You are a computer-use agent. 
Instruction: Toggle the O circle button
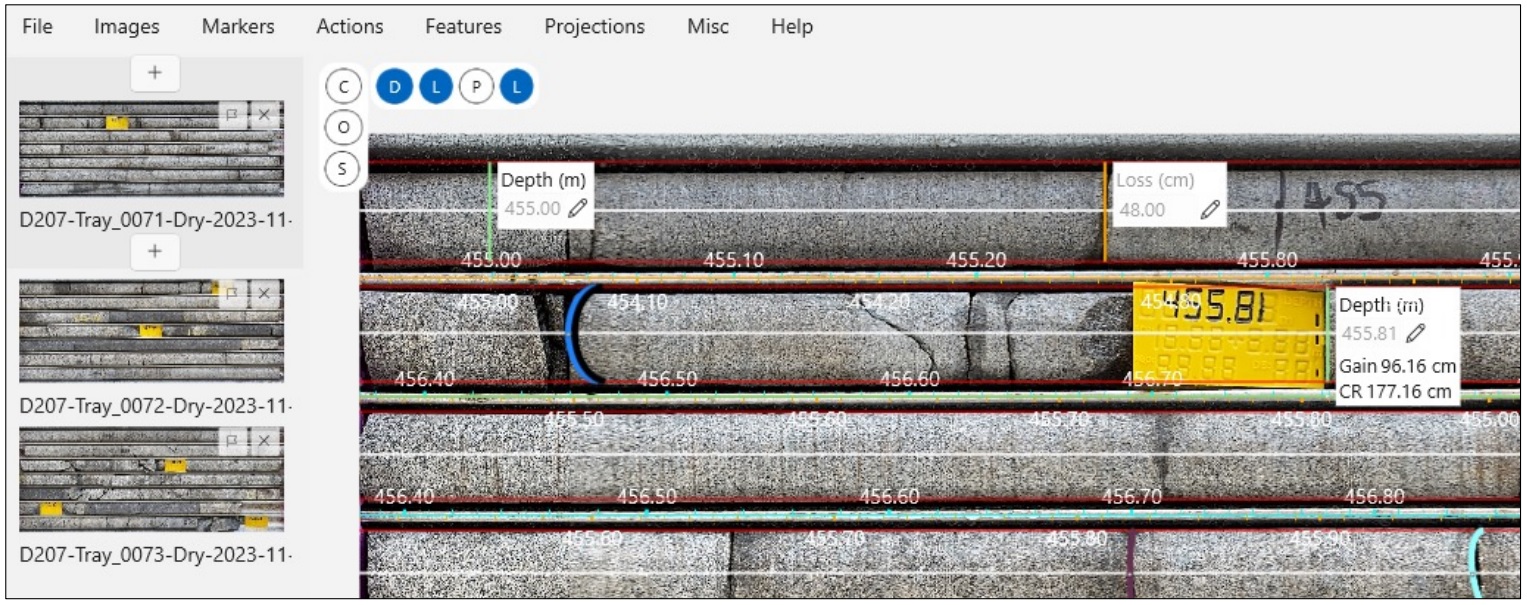[343, 127]
